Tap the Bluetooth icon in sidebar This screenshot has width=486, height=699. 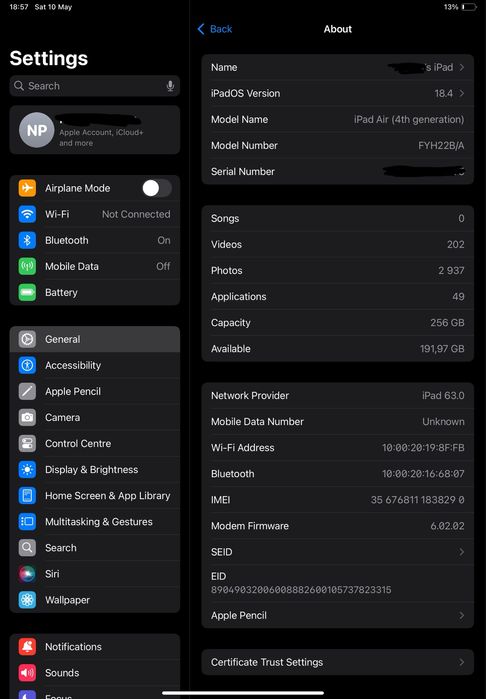pyautogui.click(x=27, y=240)
